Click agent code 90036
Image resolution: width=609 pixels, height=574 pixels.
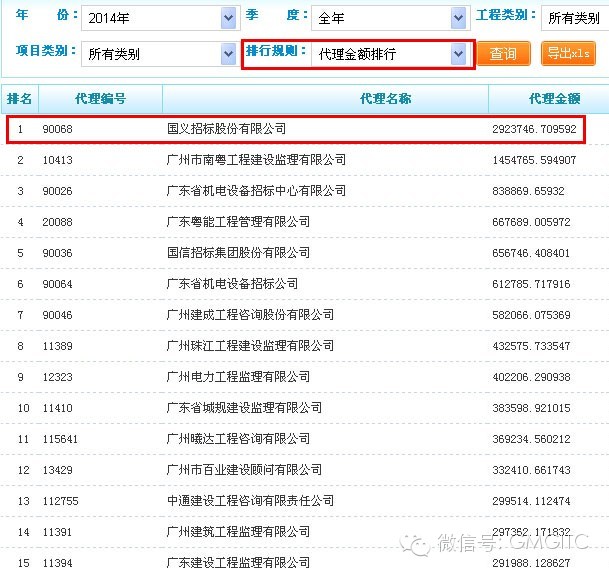pos(57,253)
